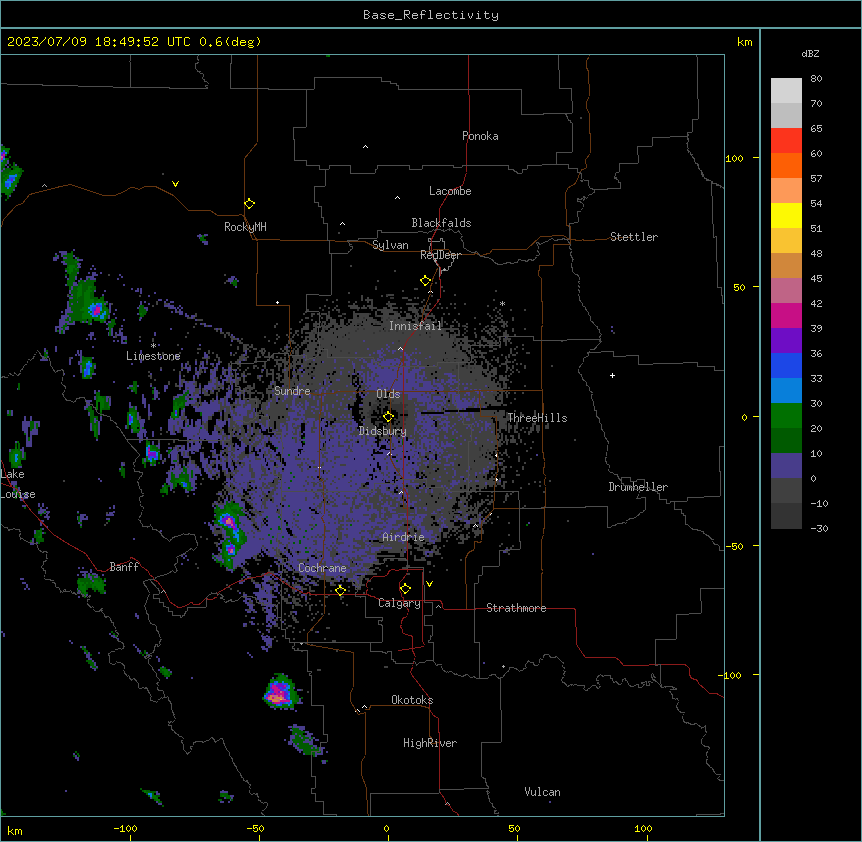Image resolution: width=862 pixels, height=842 pixels.
Task: Click the Blackfalds label
Action: (441, 223)
